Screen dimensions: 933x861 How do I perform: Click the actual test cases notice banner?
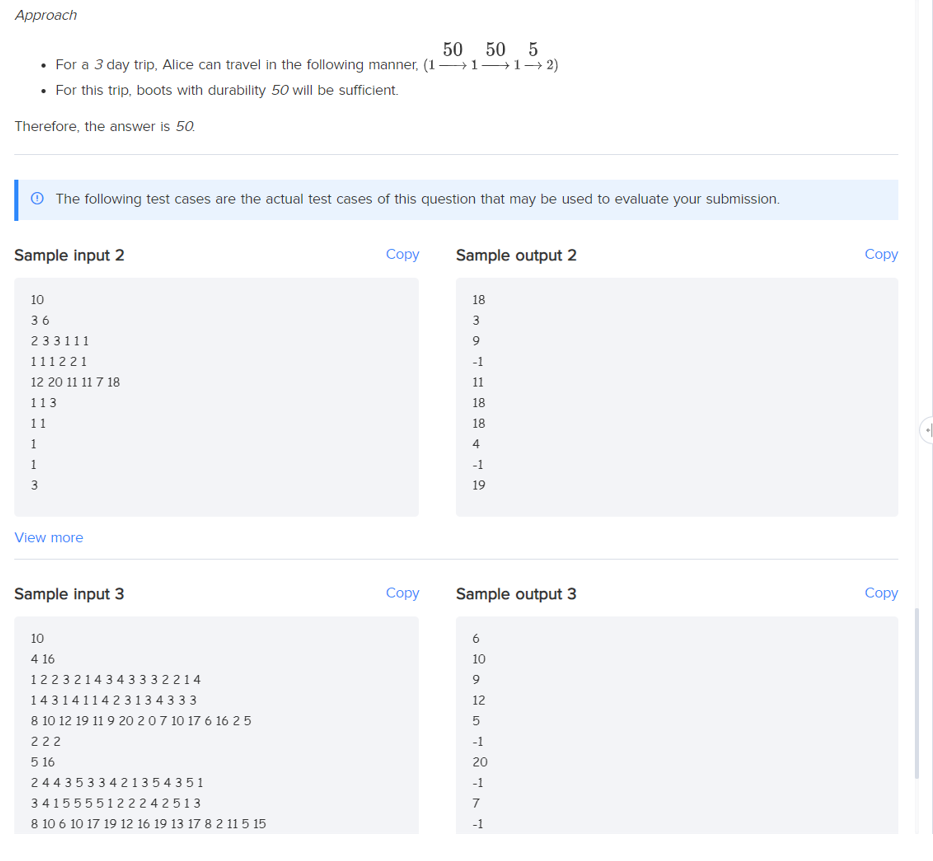pyautogui.click(x=456, y=199)
